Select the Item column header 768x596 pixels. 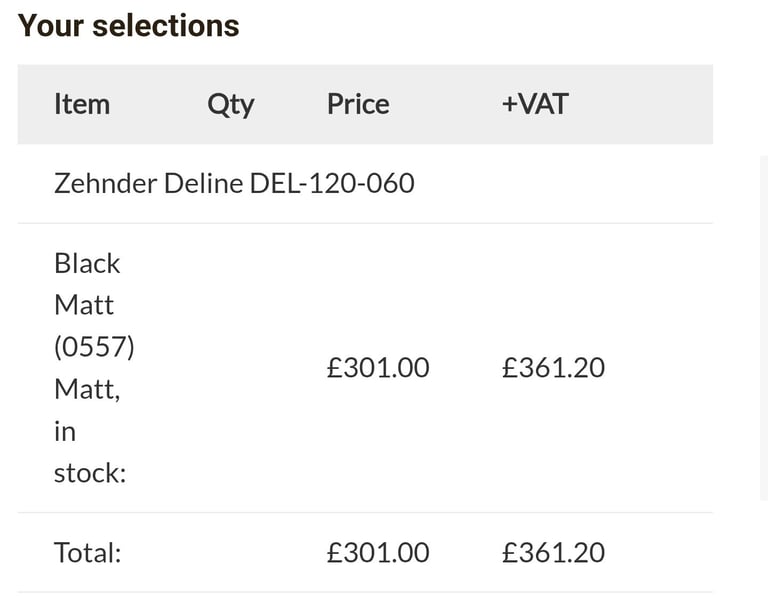(x=82, y=104)
